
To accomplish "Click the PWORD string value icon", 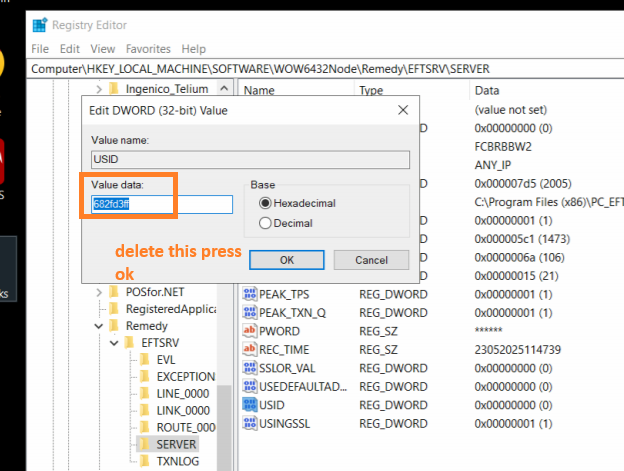I will 250,331.
